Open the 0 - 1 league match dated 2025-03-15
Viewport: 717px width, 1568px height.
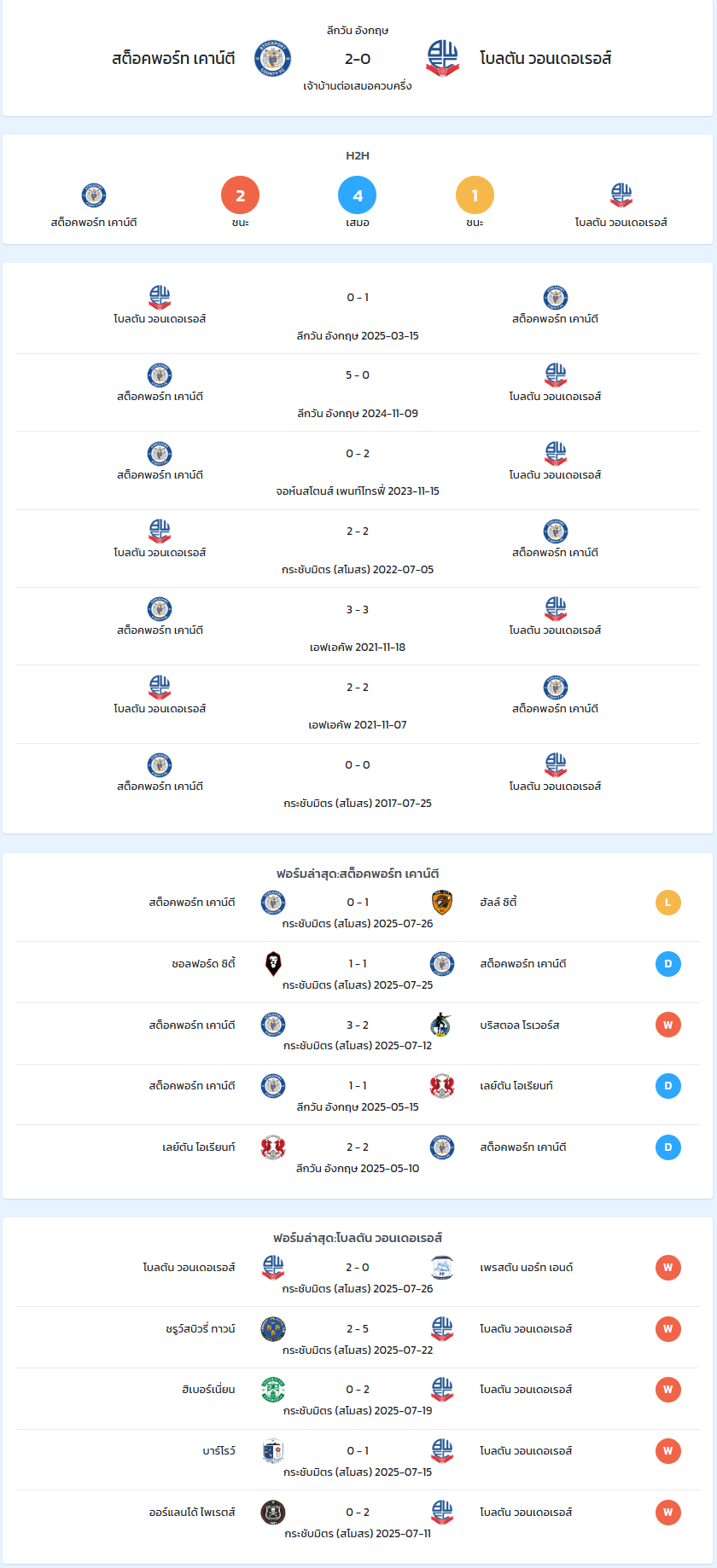[x=358, y=316]
